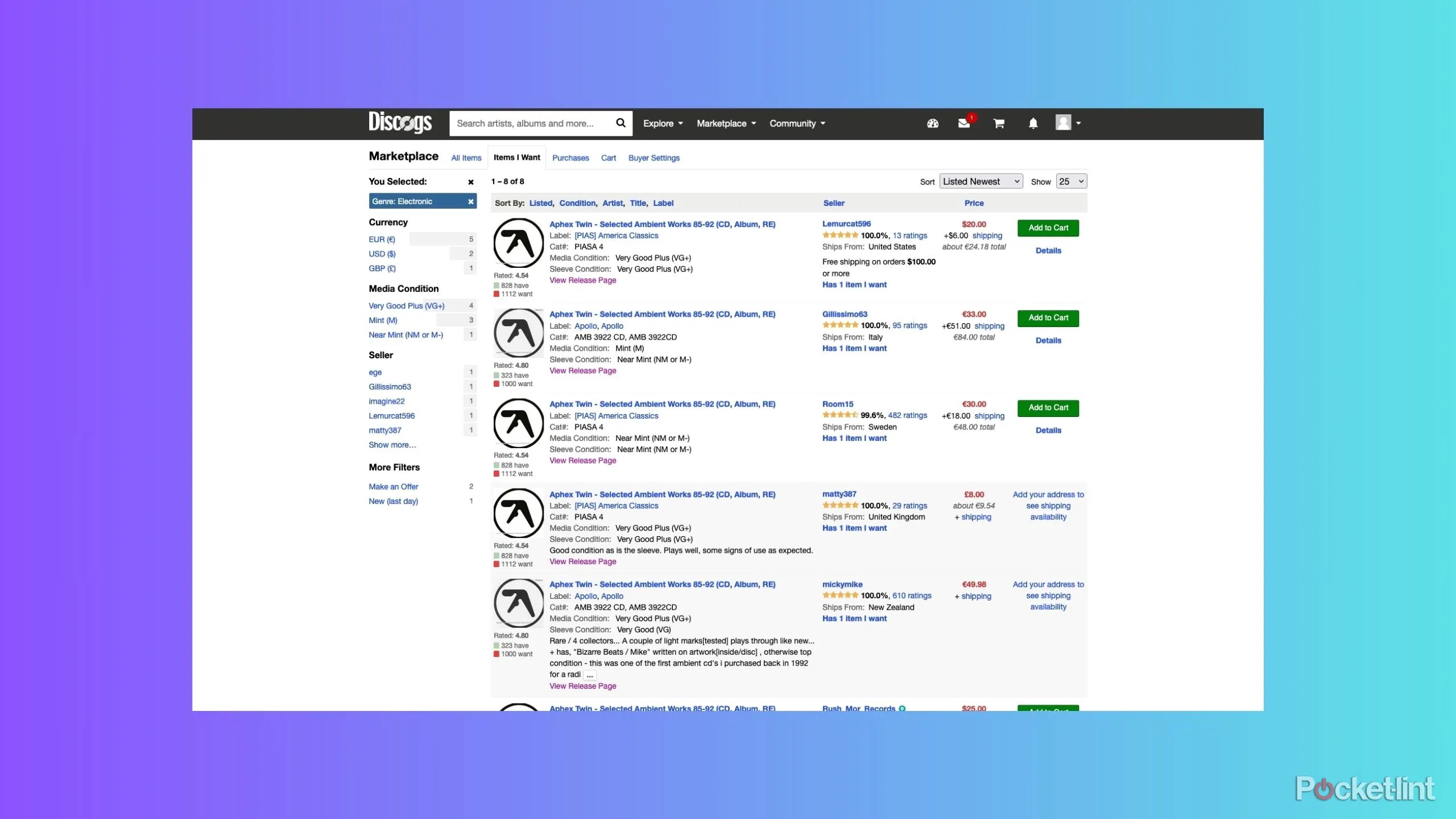Open notifications with the bell icon
The image size is (1456, 819).
point(1033,123)
